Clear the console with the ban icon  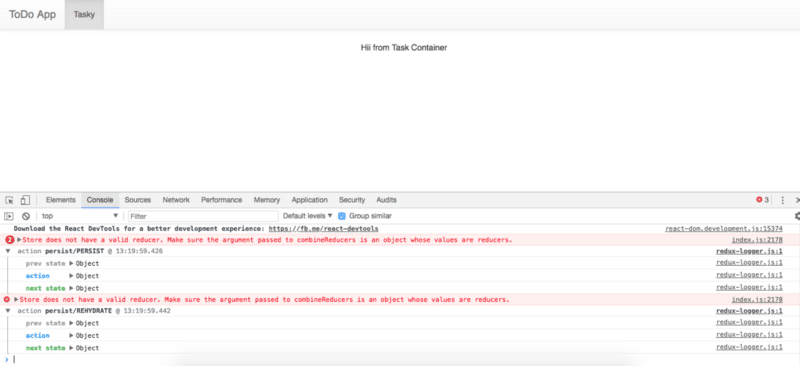tap(26, 216)
